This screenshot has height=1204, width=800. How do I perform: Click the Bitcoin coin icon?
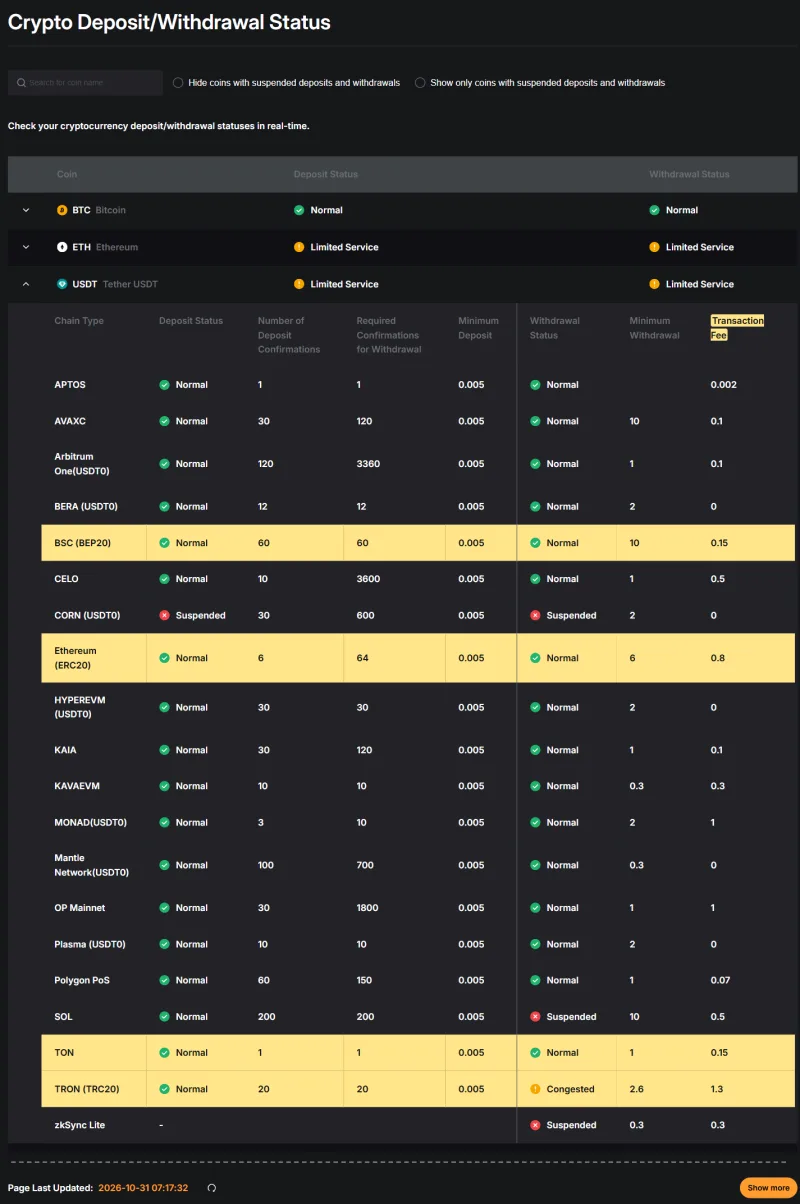(62, 210)
